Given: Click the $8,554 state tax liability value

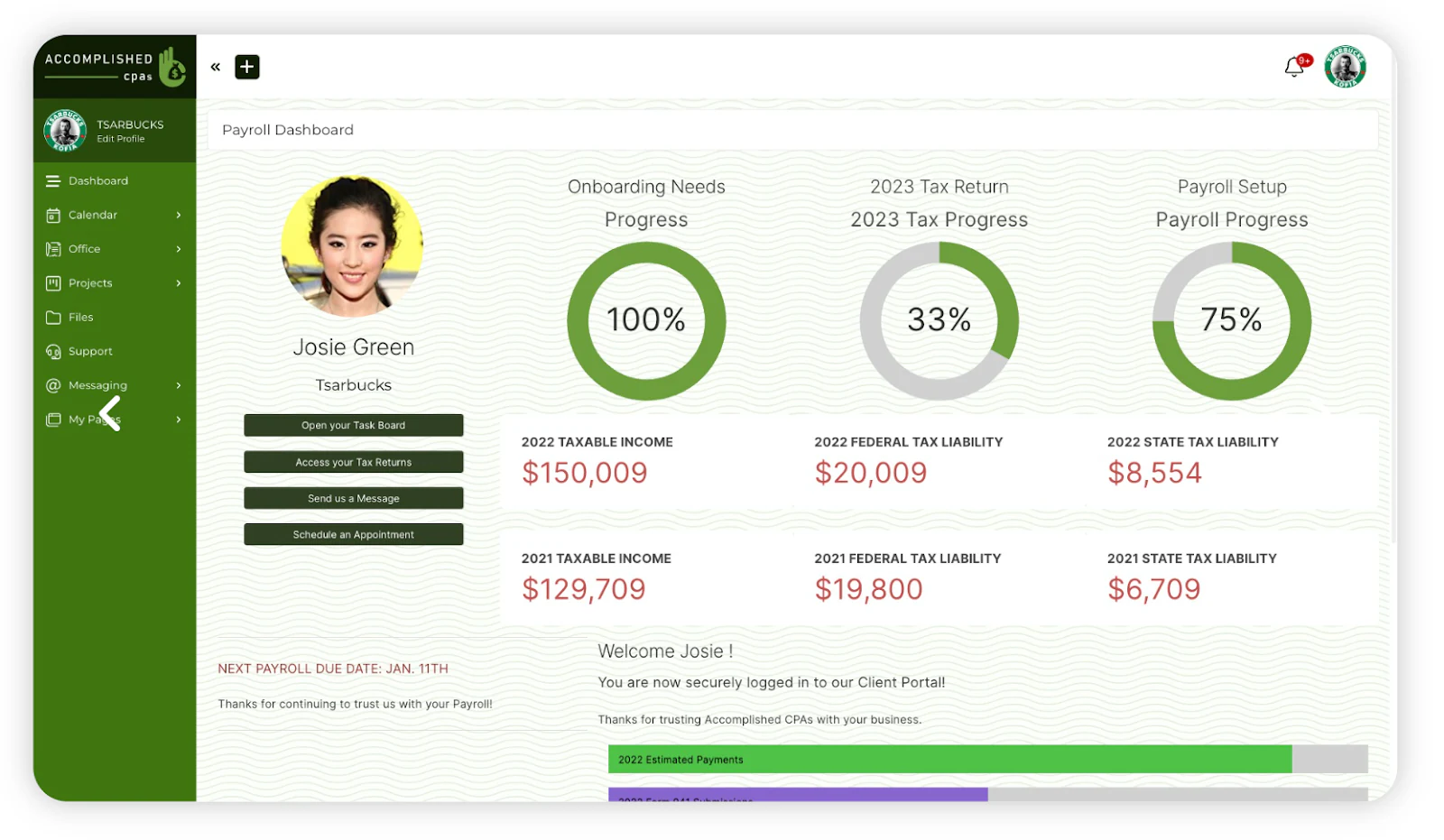Looking at the screenshot, I should (1155, 473).
